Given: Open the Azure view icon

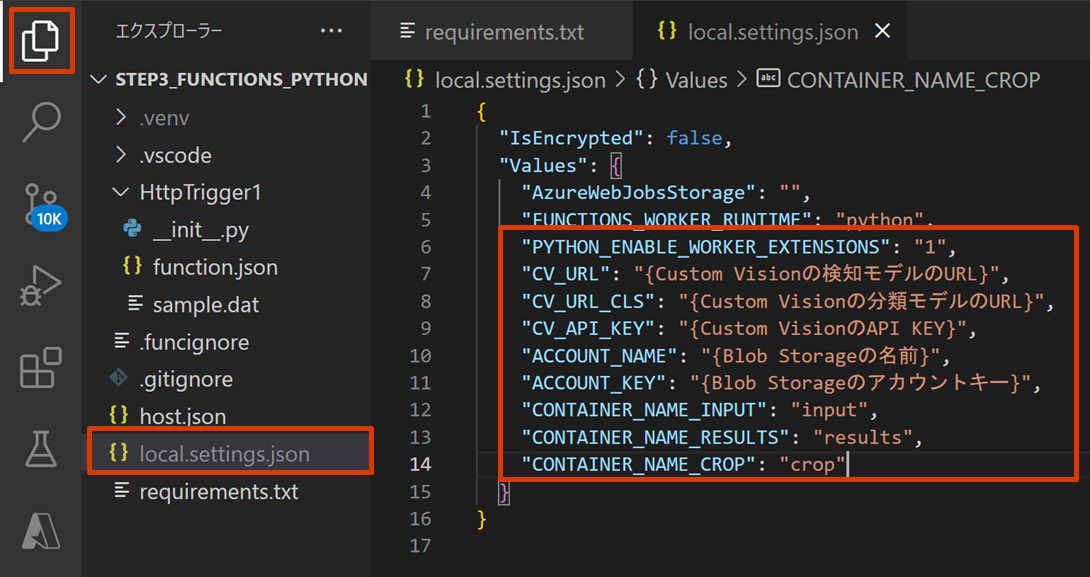Looking at the screenshot, I should coord(41,530).
